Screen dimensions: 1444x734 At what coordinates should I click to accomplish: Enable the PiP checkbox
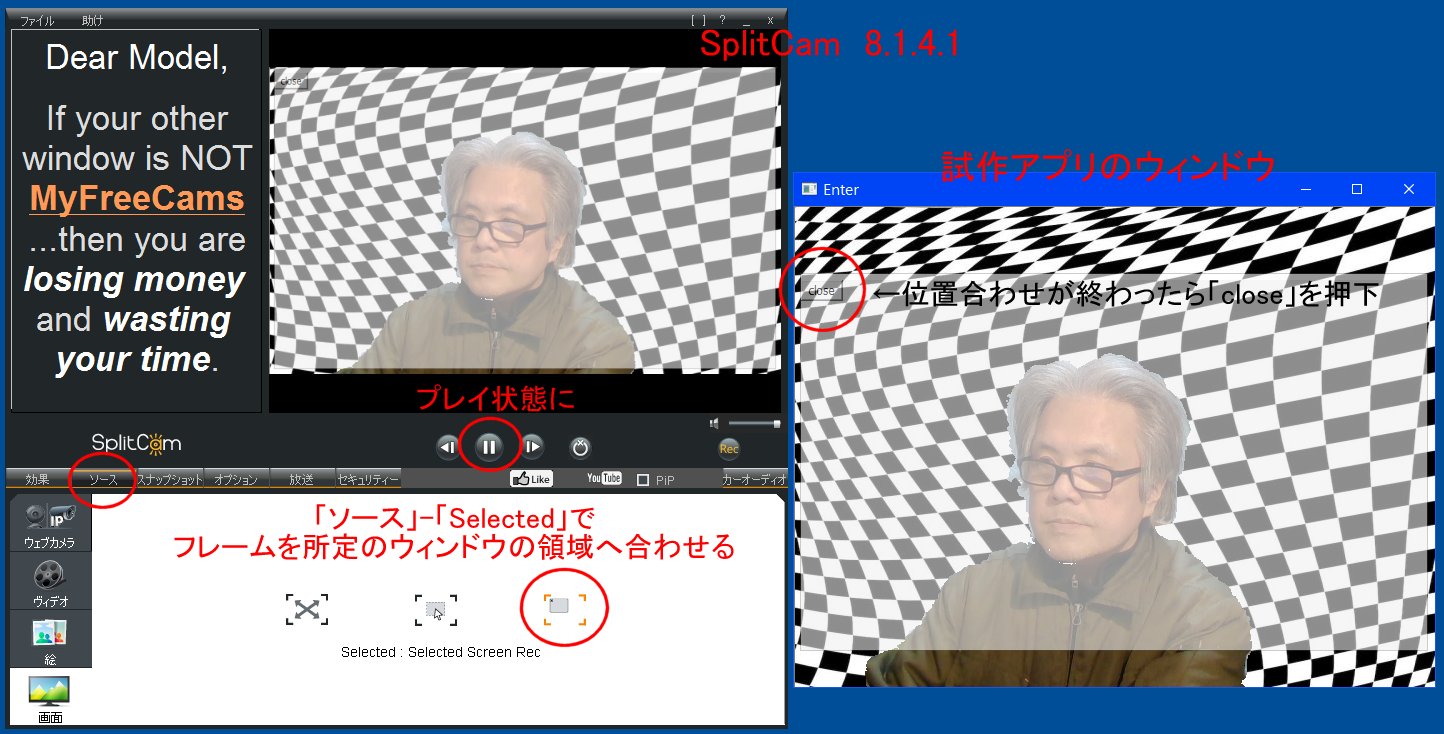[643, 480]
